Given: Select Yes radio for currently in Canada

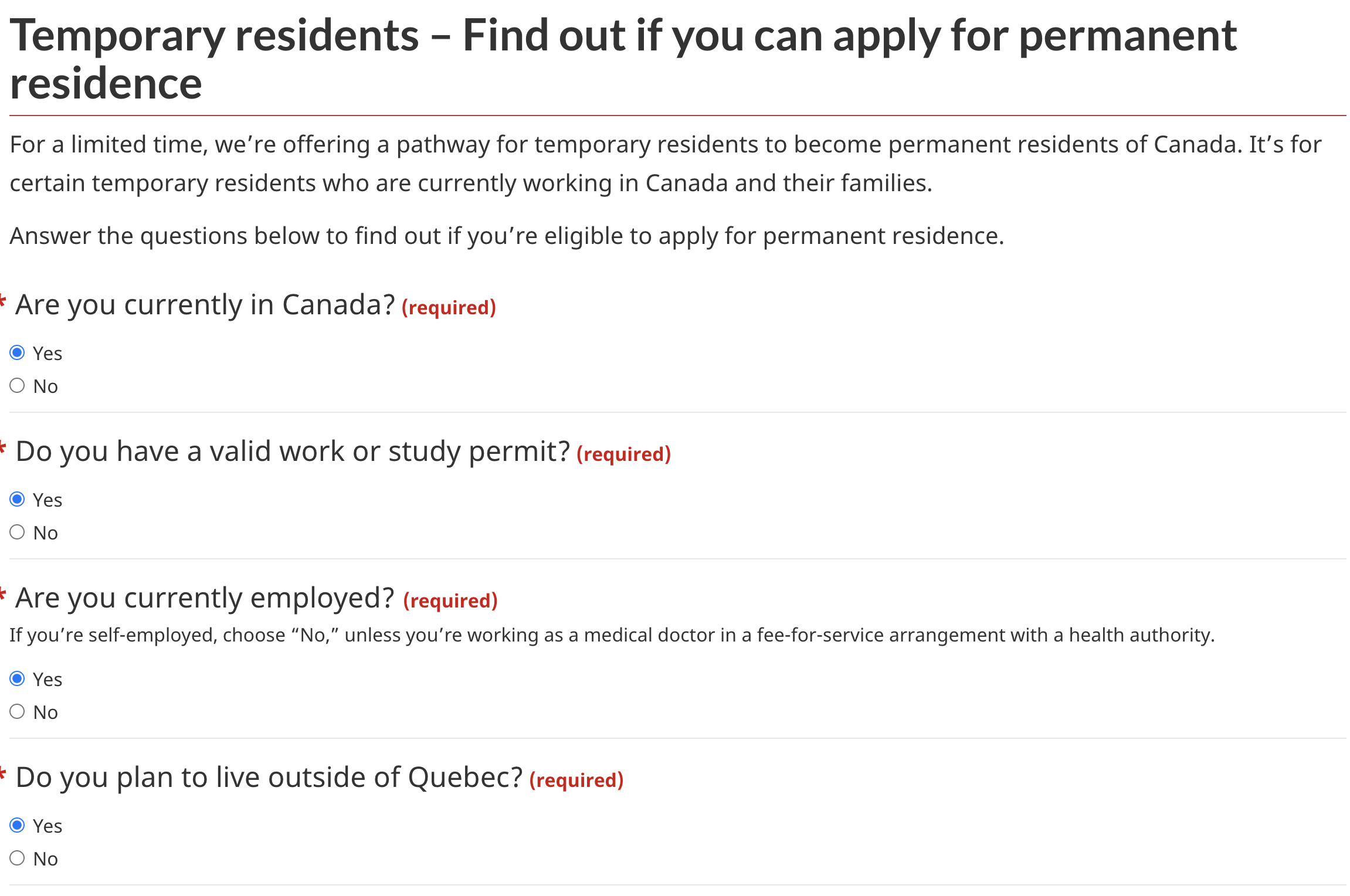Looking at the screenshot, I should [x=18, y=352].
